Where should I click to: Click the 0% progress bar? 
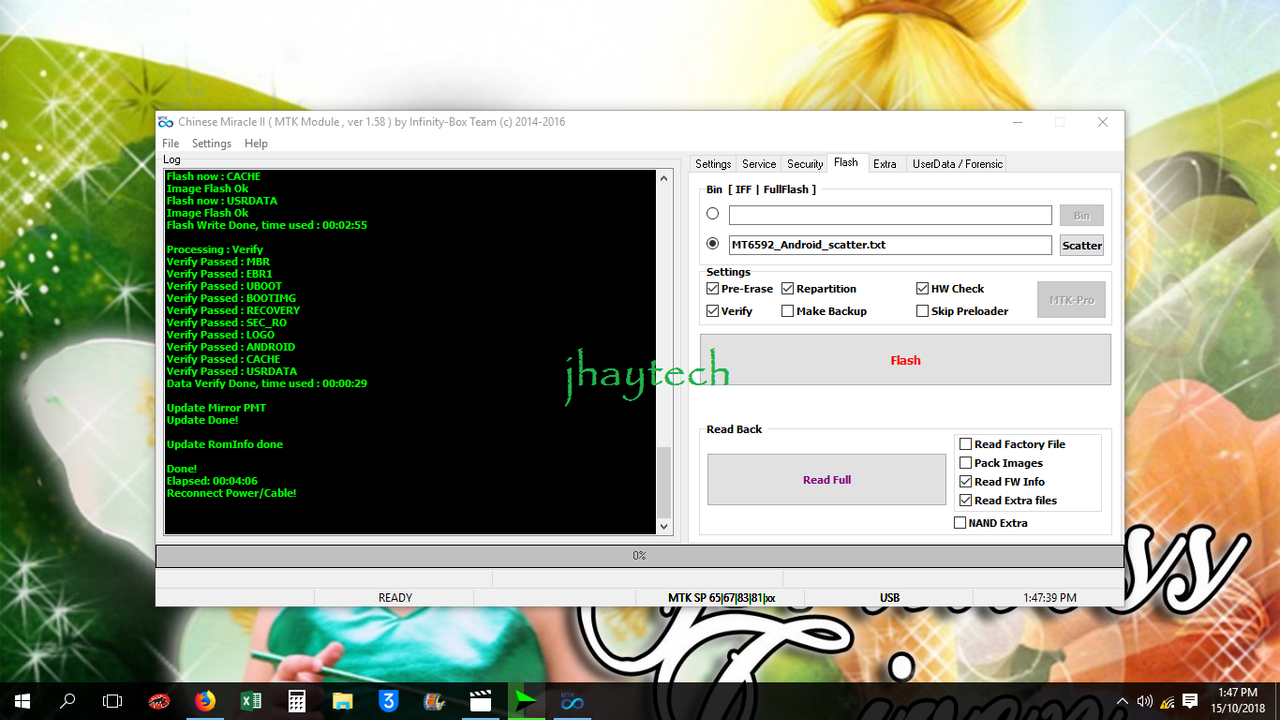point(639,556)
